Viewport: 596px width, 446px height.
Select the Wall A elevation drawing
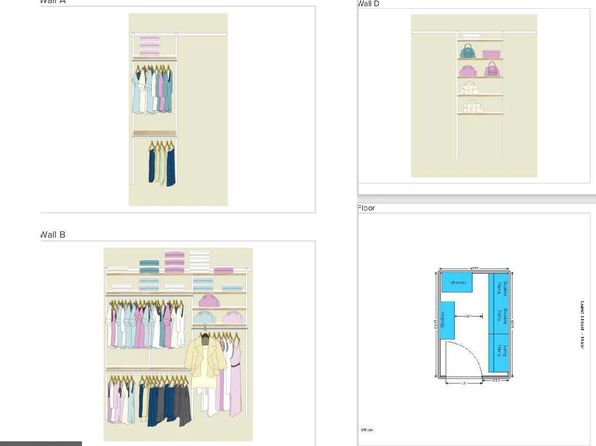click(x=178, y=110)
